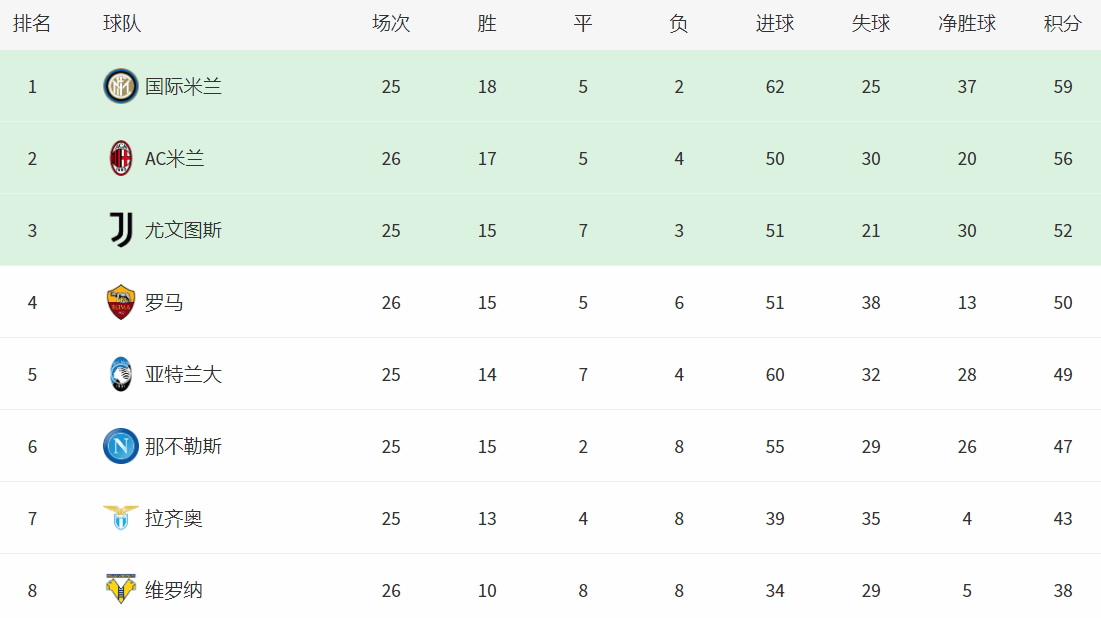The width and height of the screenshot is (1101, 618).
Task: Click the Atalanta club crest
Action: (x=121, y=374)
